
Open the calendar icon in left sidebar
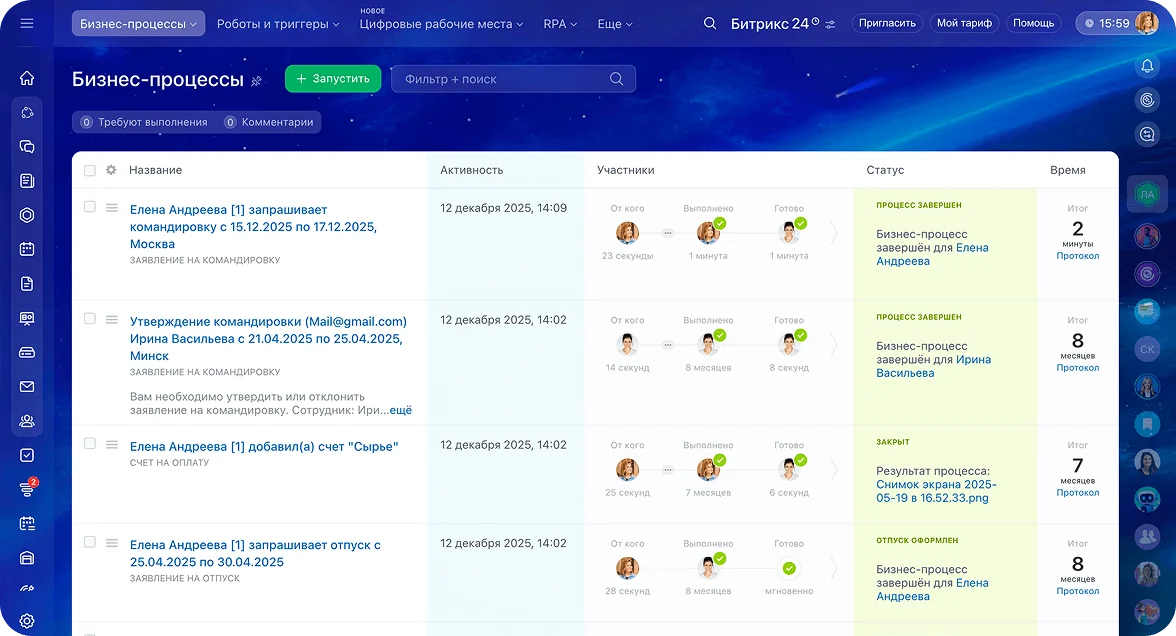coord(27,249)
